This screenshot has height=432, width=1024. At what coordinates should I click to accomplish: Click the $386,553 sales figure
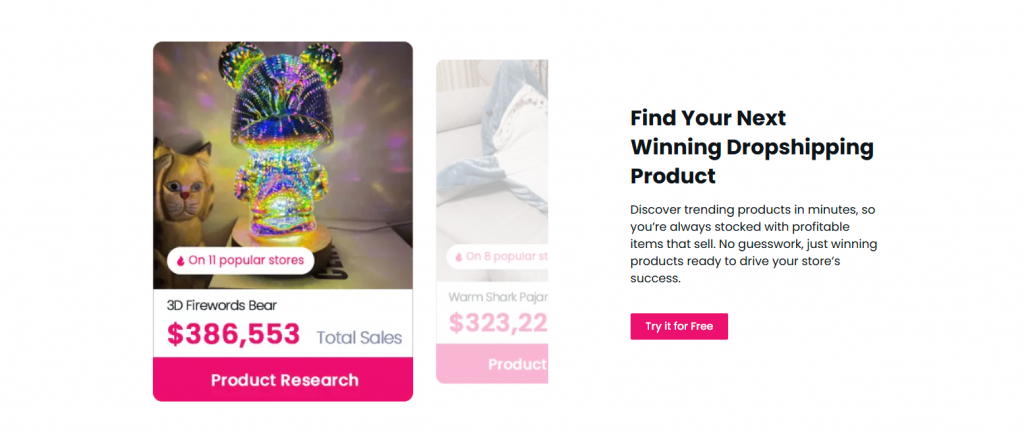[x=234, y=335]
